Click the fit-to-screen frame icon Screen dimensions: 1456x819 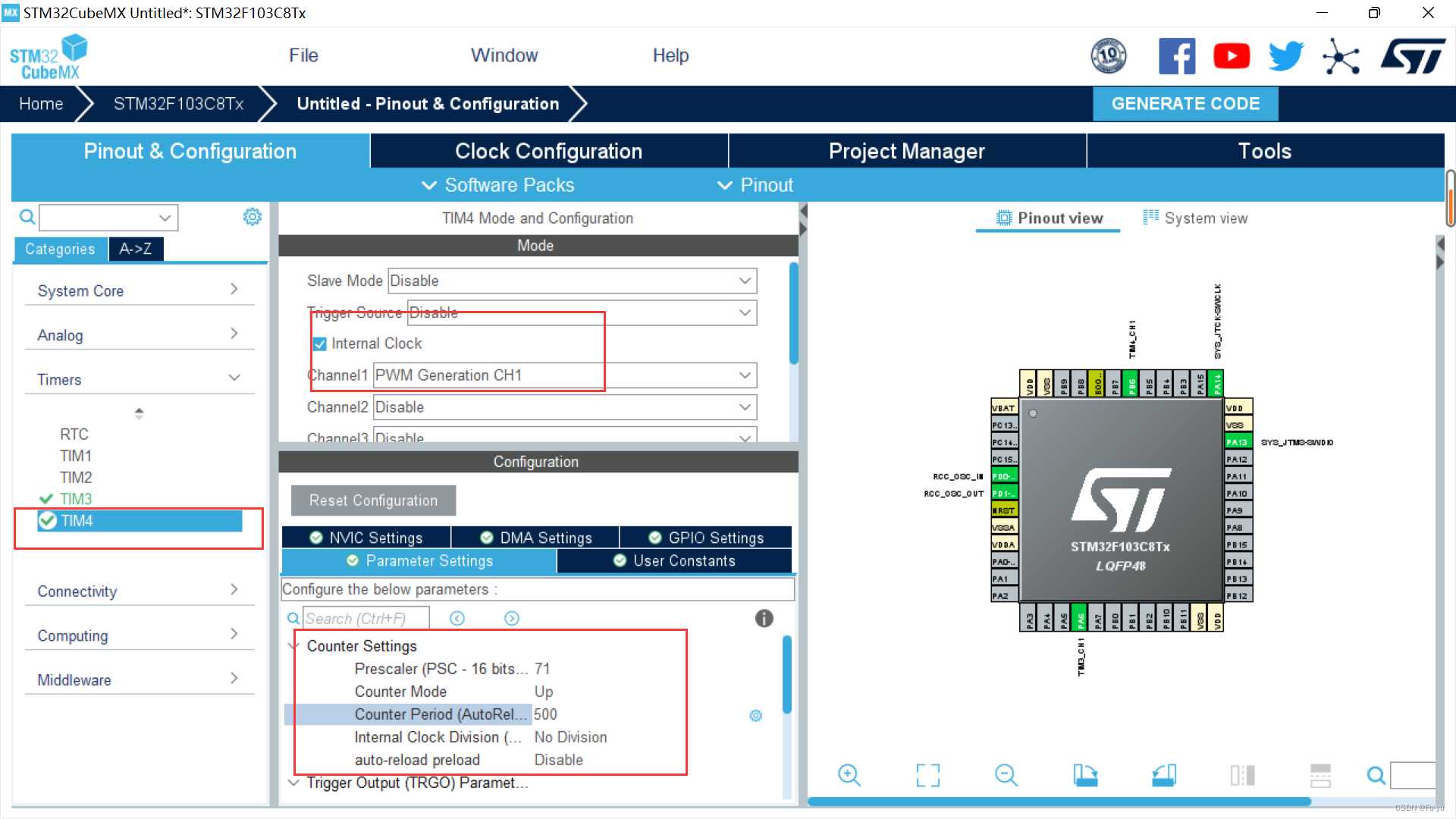(927, 775)
